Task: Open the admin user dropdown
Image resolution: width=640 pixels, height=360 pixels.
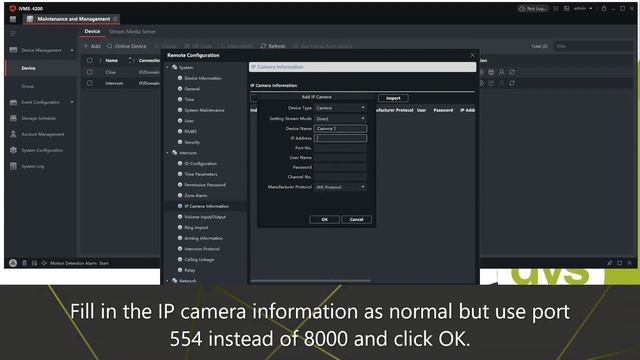Action: pos(583,8)
